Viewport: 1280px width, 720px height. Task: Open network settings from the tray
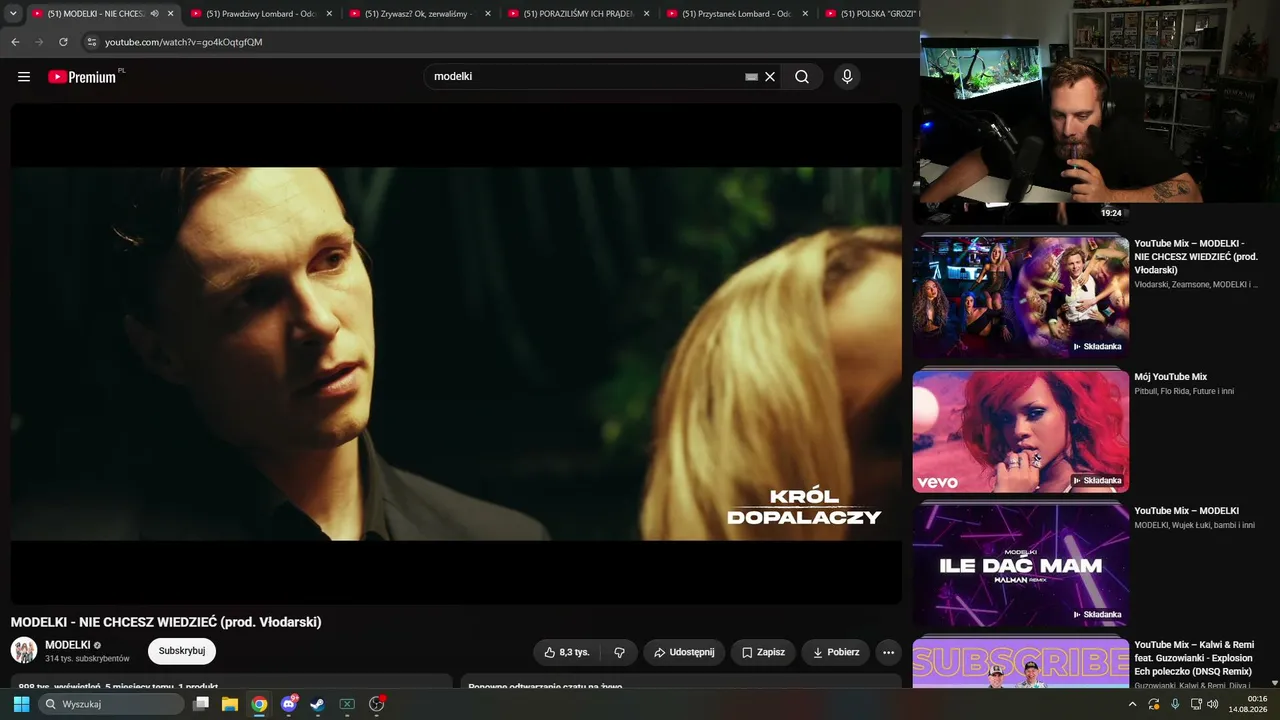click(1196, 704)
